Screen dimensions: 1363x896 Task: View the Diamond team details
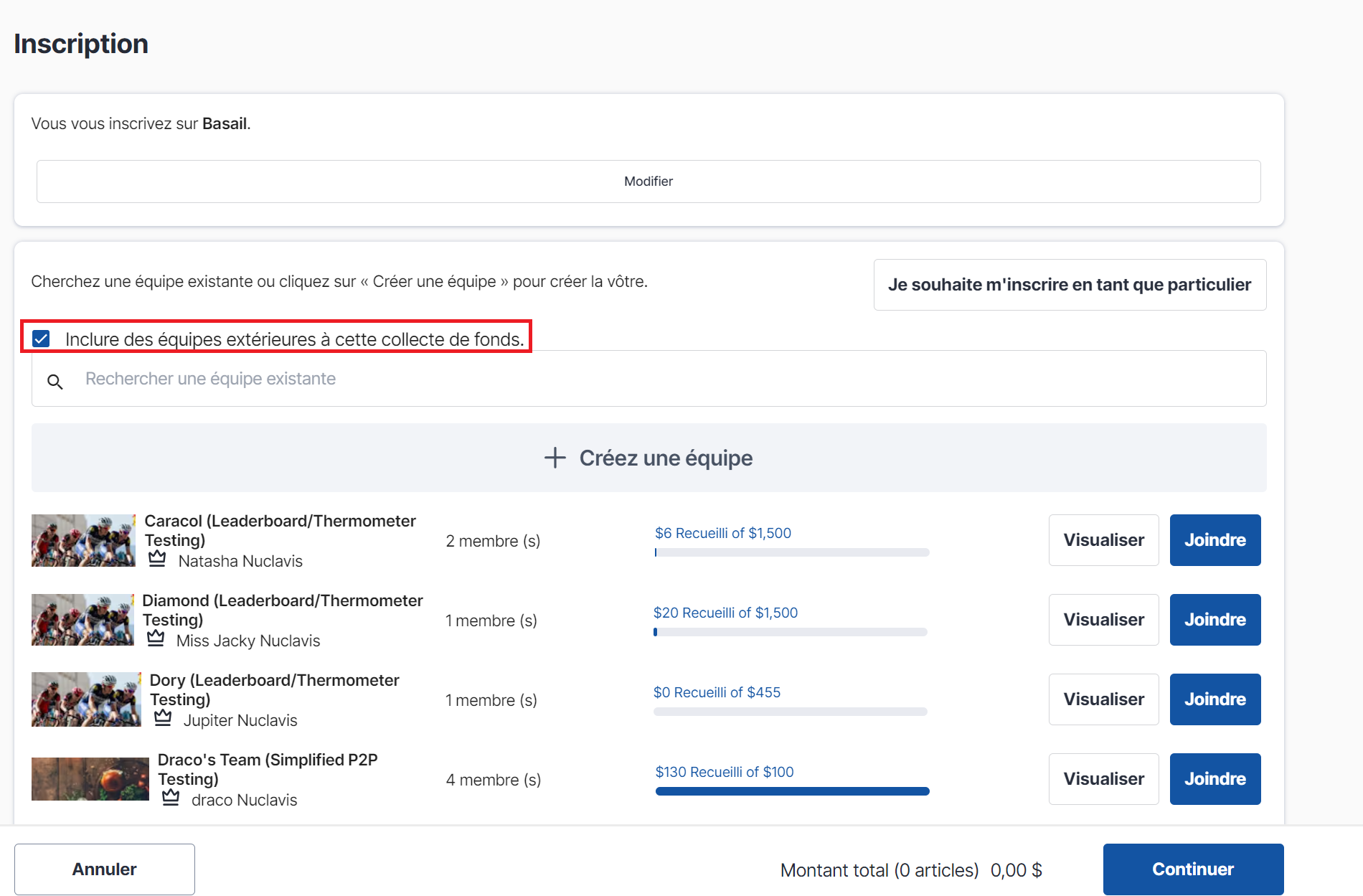tap(1103, 620)
